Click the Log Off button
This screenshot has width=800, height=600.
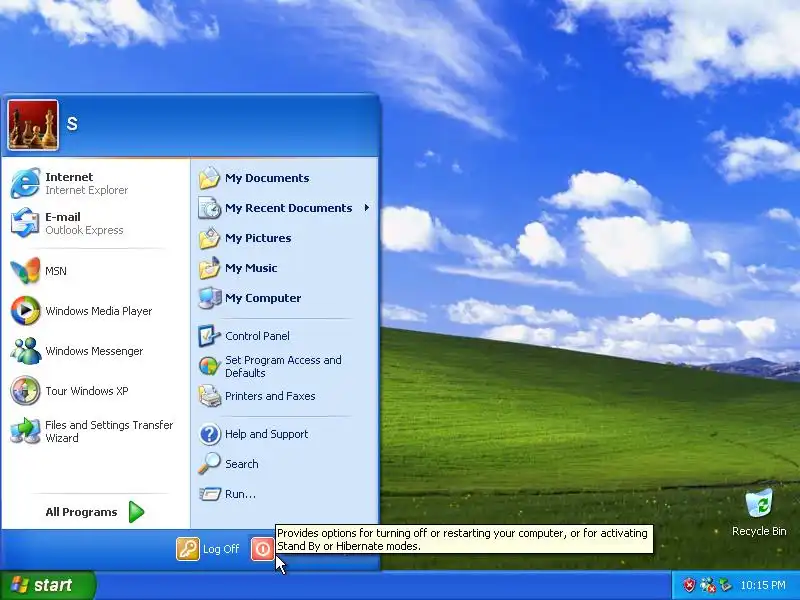click(x=208, y=549)
